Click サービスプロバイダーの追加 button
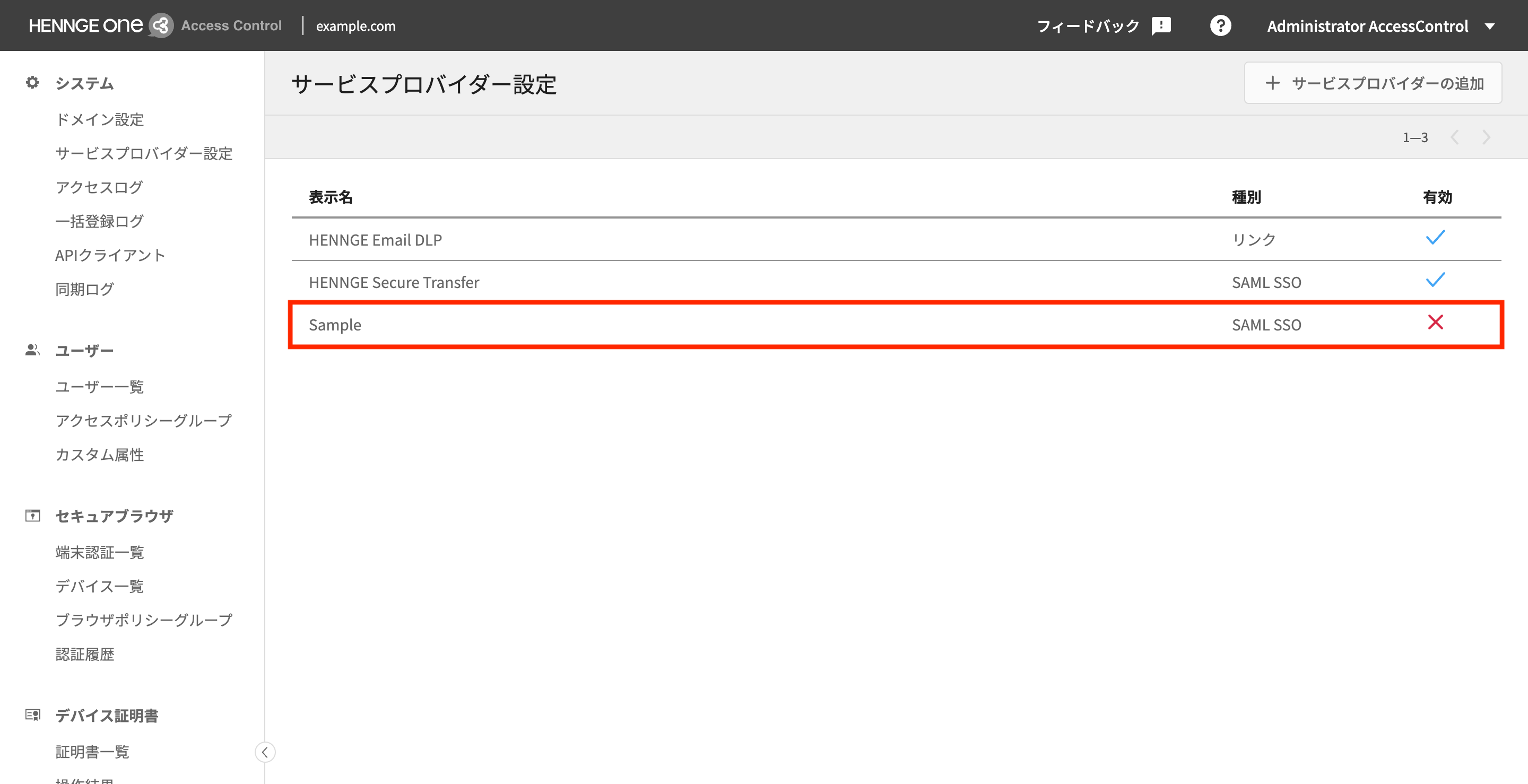The height and width of the screenshot is (784, 1528). 1373,83
